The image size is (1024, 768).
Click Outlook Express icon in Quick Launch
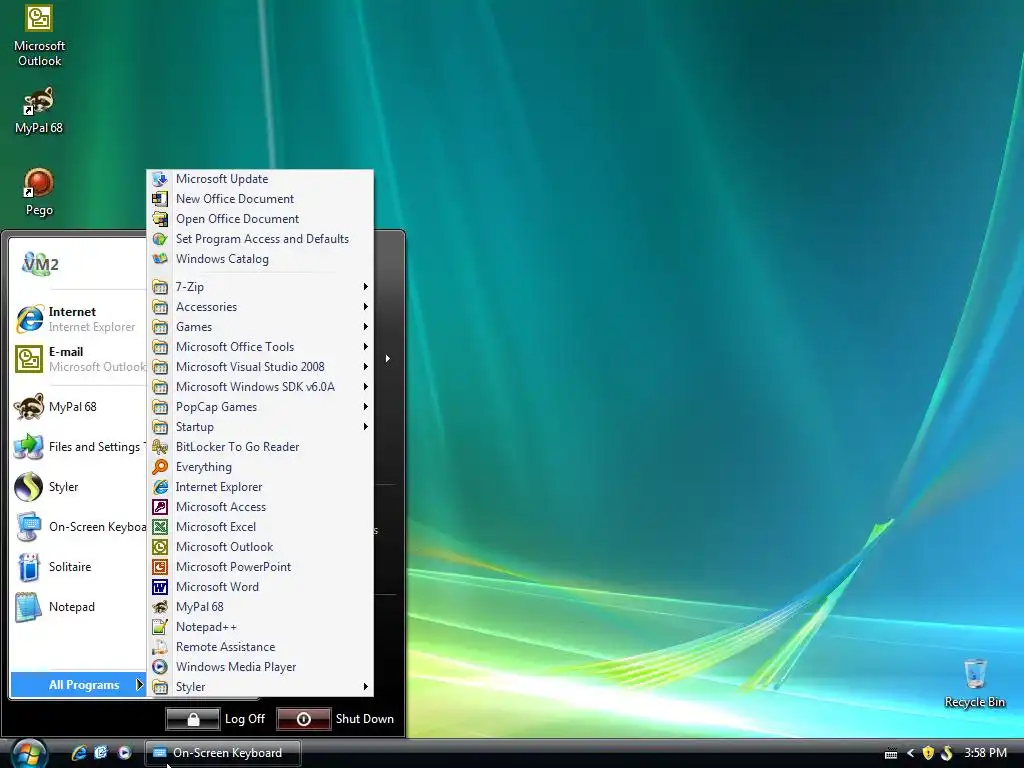(101, 752)
